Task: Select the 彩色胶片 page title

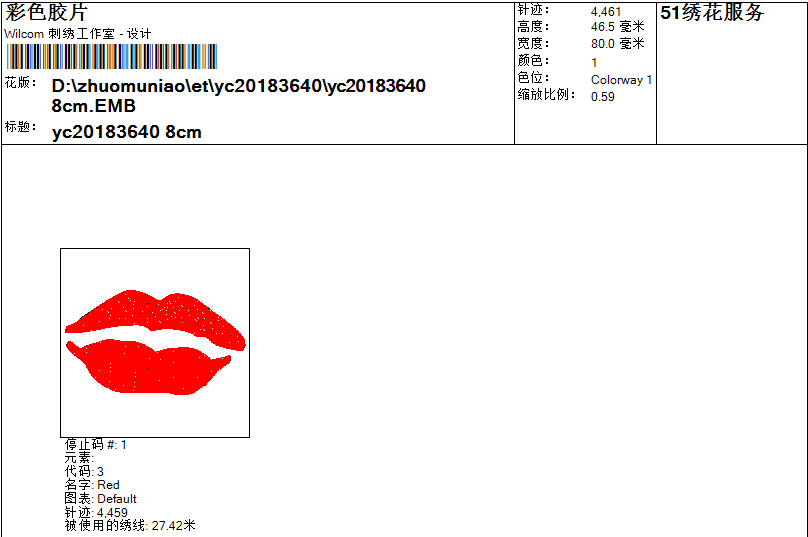Action: [x=47, y=12]
